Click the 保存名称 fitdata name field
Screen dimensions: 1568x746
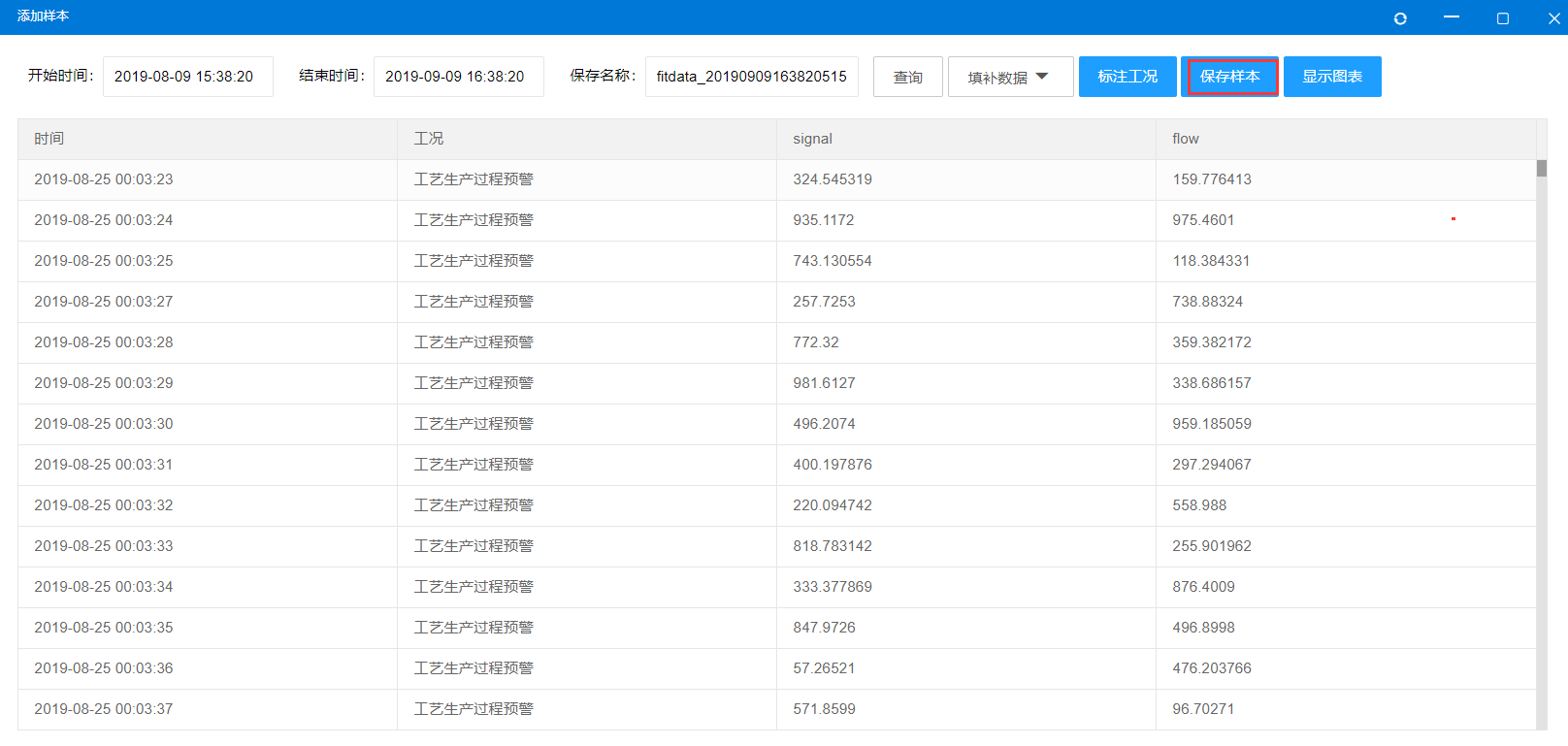point(751,77)
